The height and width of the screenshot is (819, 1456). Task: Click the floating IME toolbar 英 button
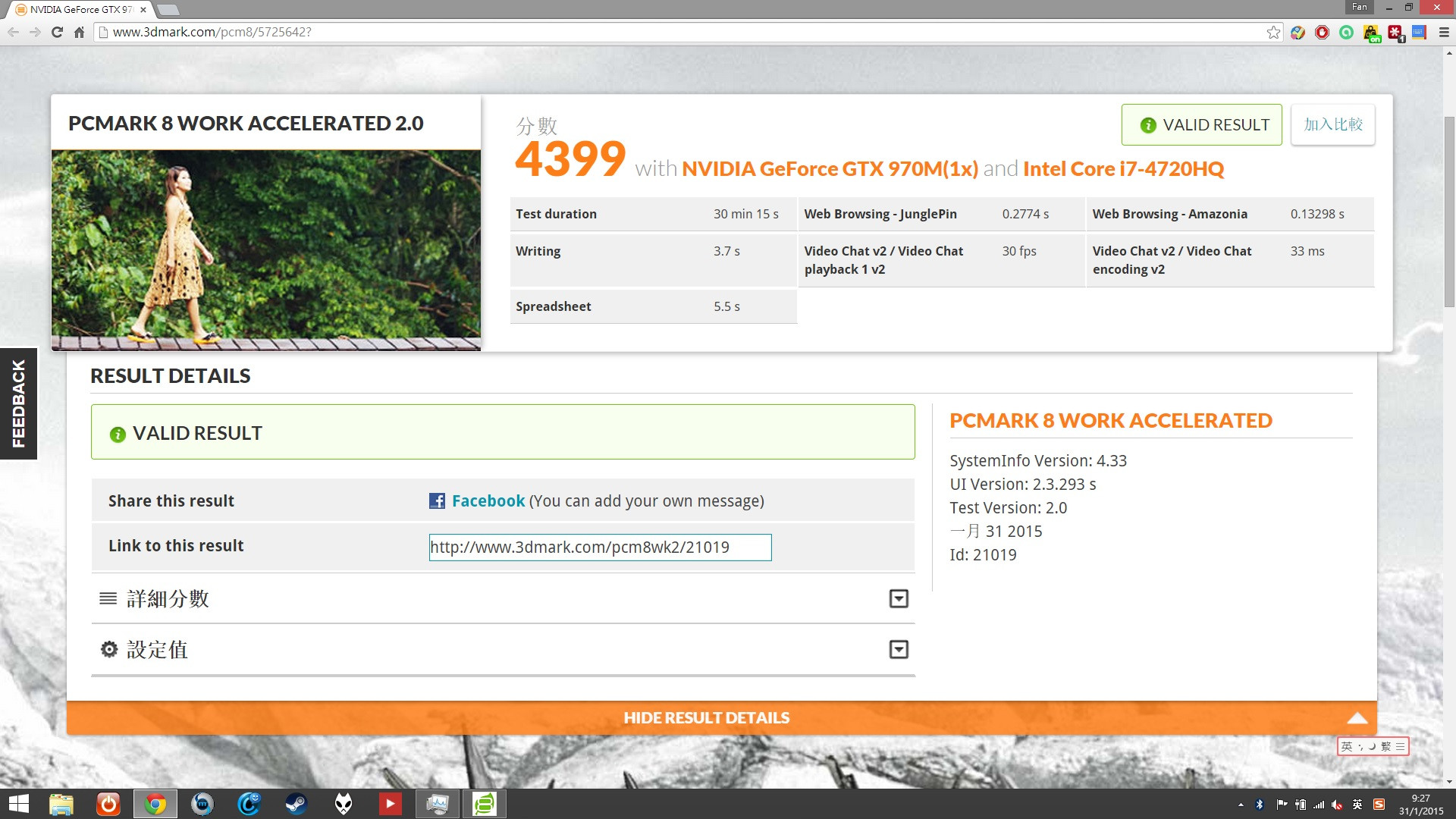[x=1347, y=746]
